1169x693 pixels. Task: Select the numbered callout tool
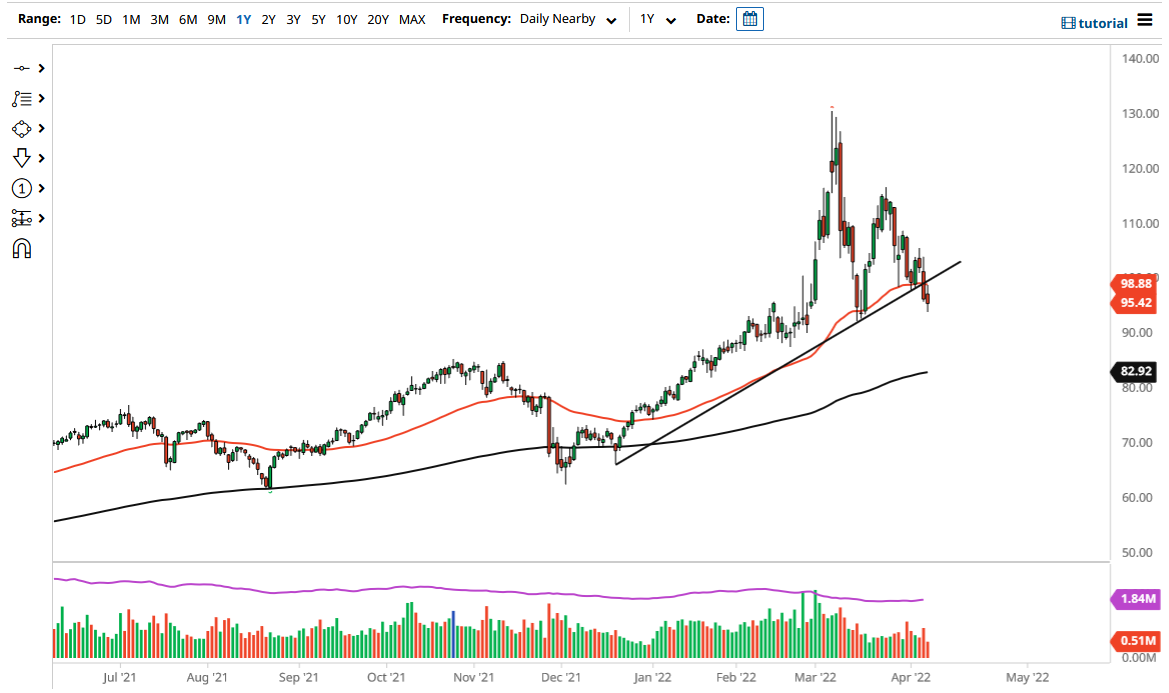pyautogui.click(x=20, y=188)
